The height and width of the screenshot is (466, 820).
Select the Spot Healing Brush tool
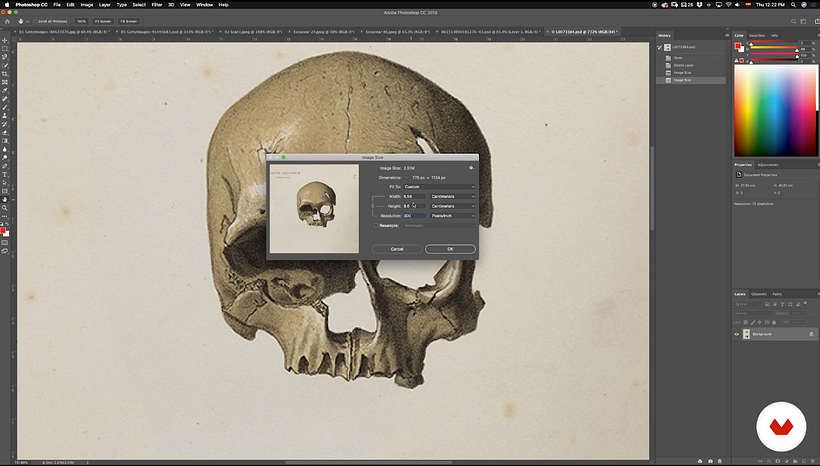coord(5,98)
